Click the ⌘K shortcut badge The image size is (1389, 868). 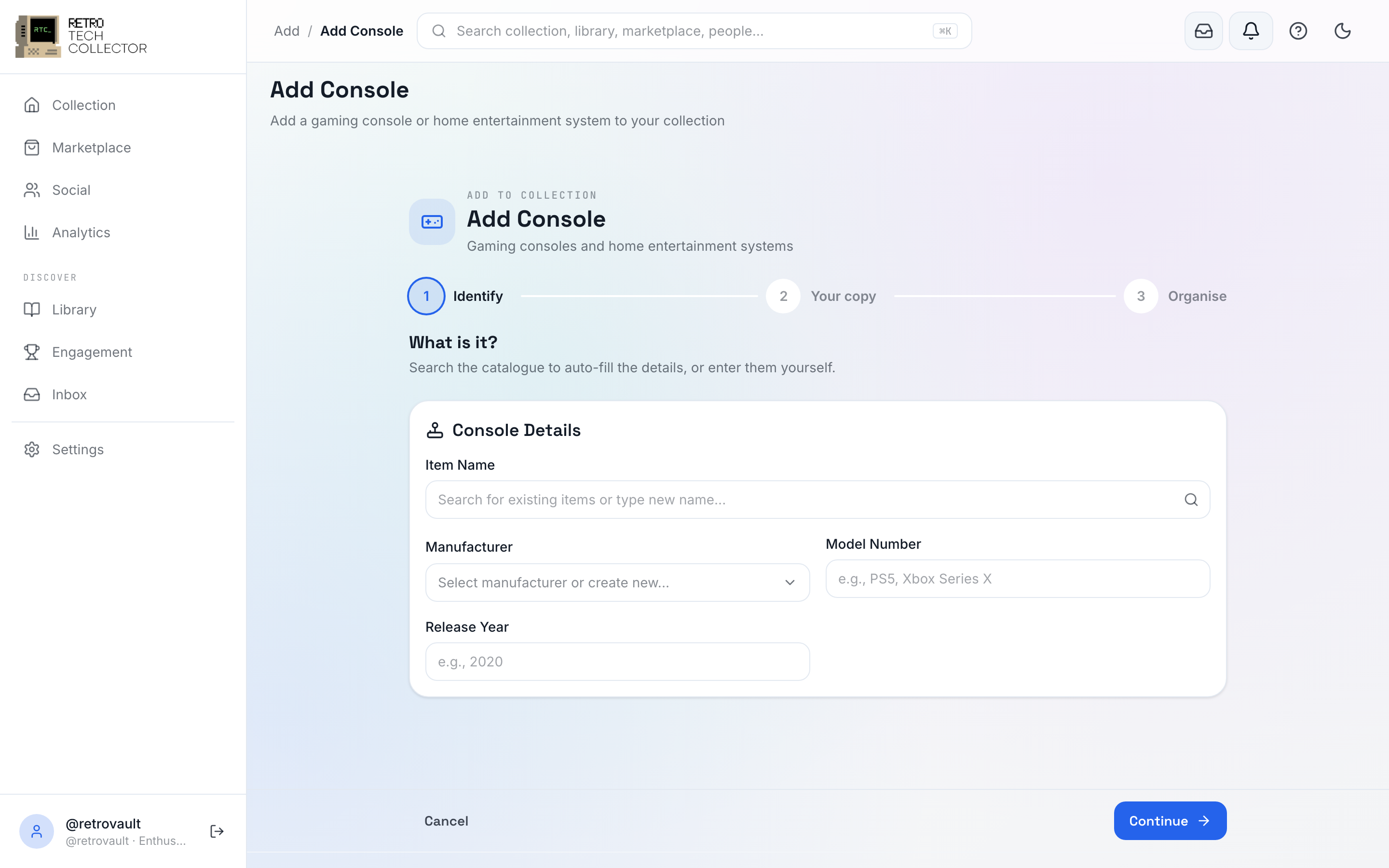945,31
